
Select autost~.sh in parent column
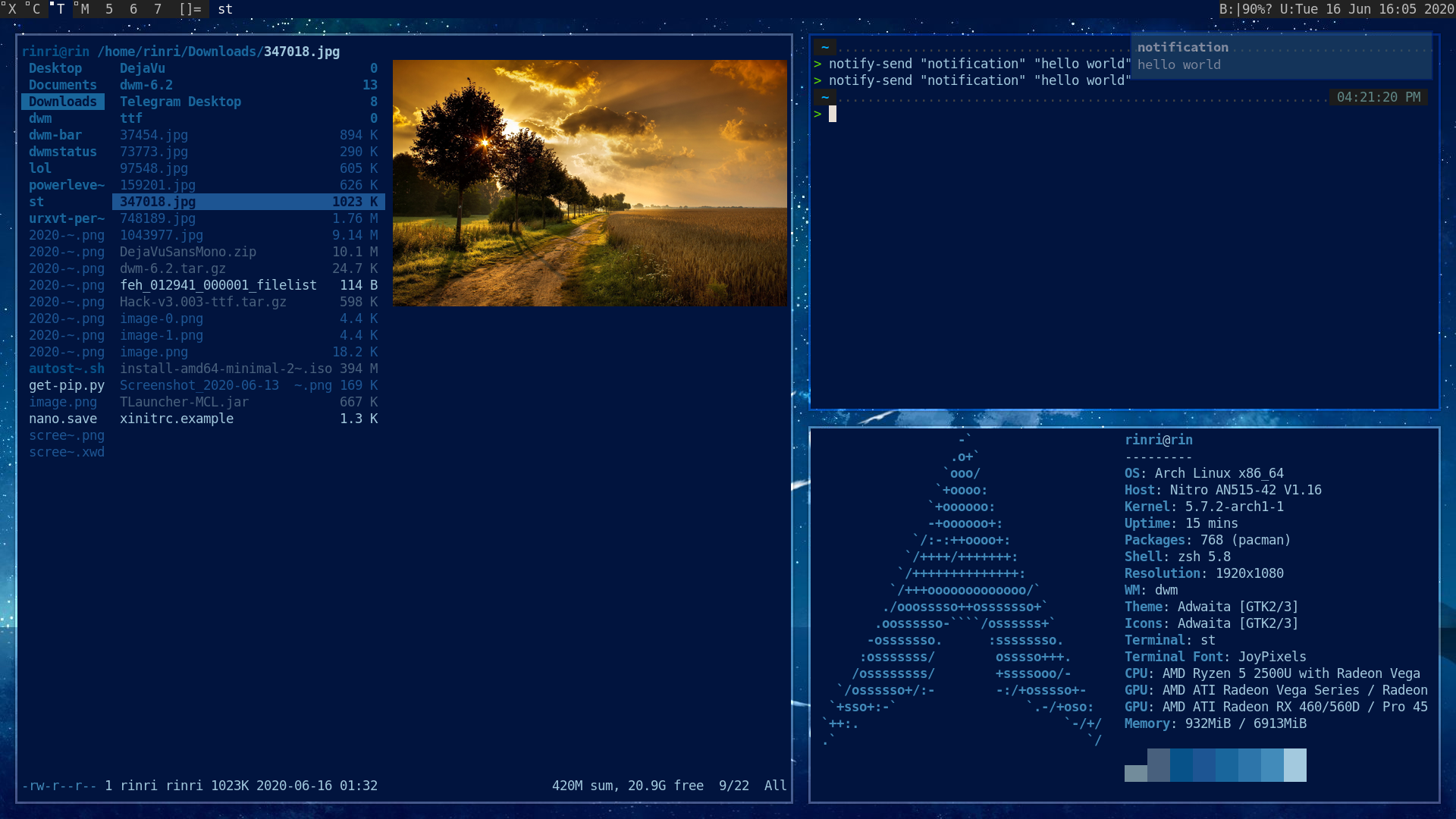tap(67, 369)
